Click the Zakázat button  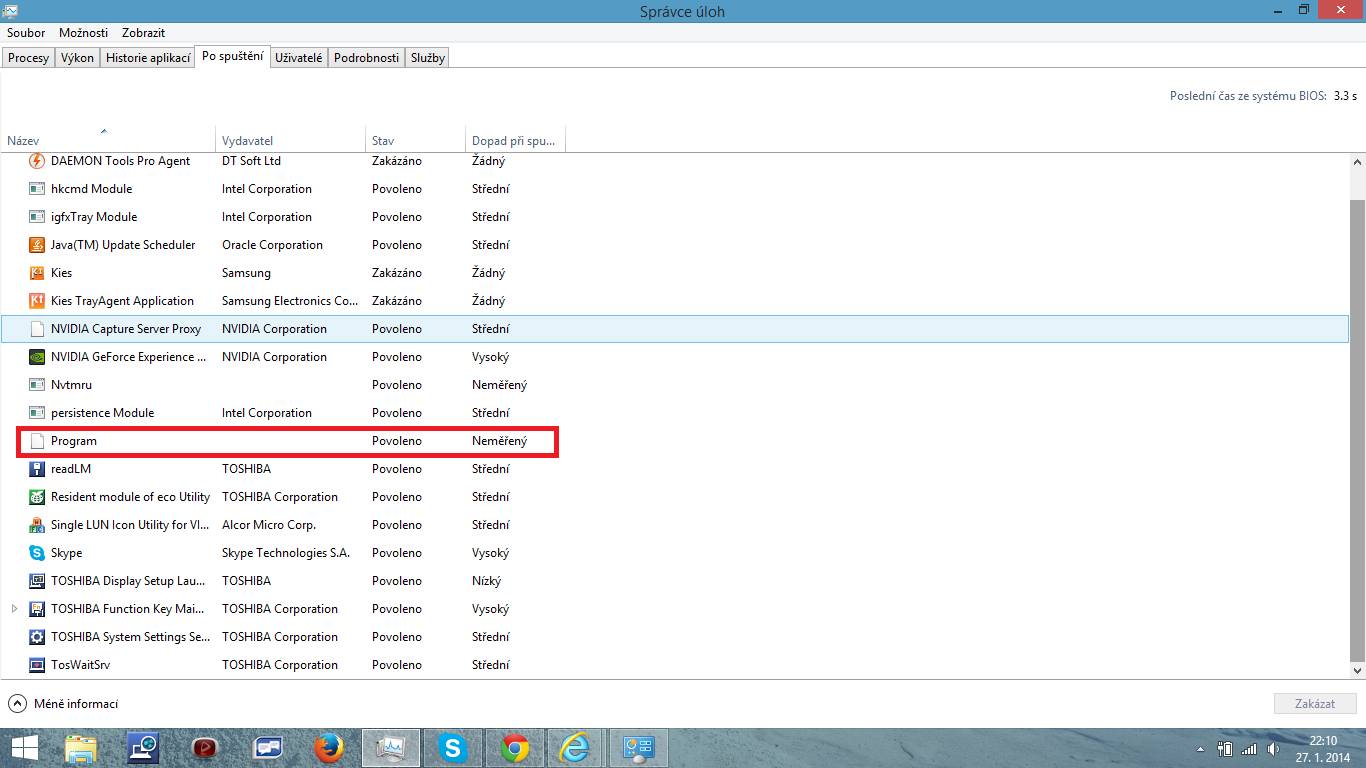pyautogui.click(x=1315, y=704)
